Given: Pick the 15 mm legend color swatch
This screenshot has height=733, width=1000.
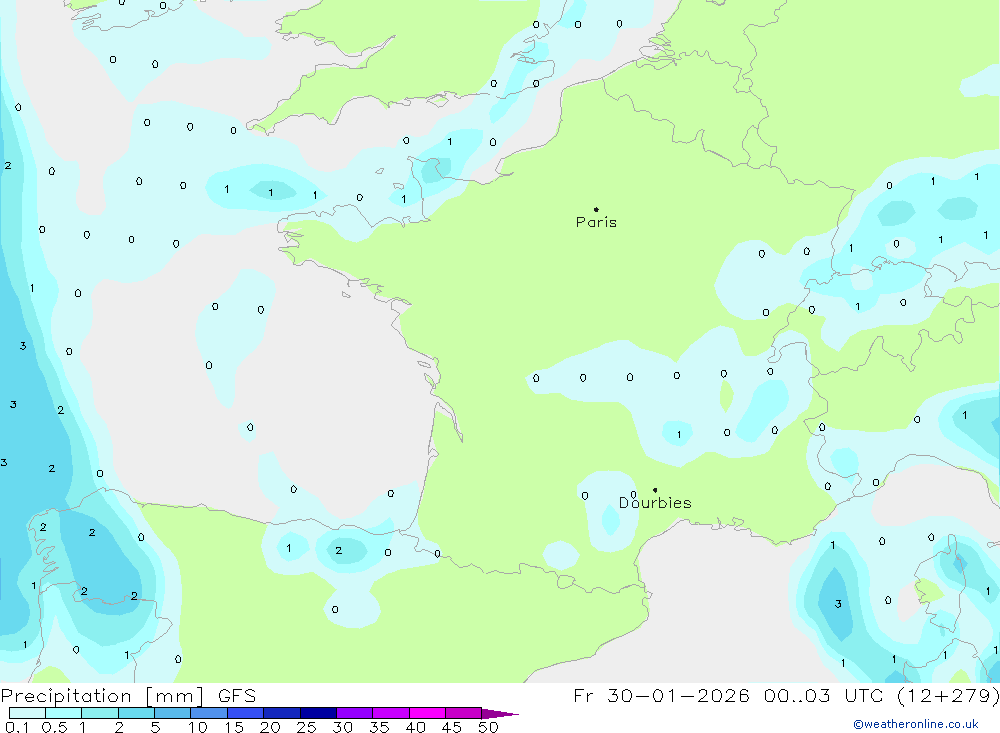Looking at the screenshot, I should [246, 713].
